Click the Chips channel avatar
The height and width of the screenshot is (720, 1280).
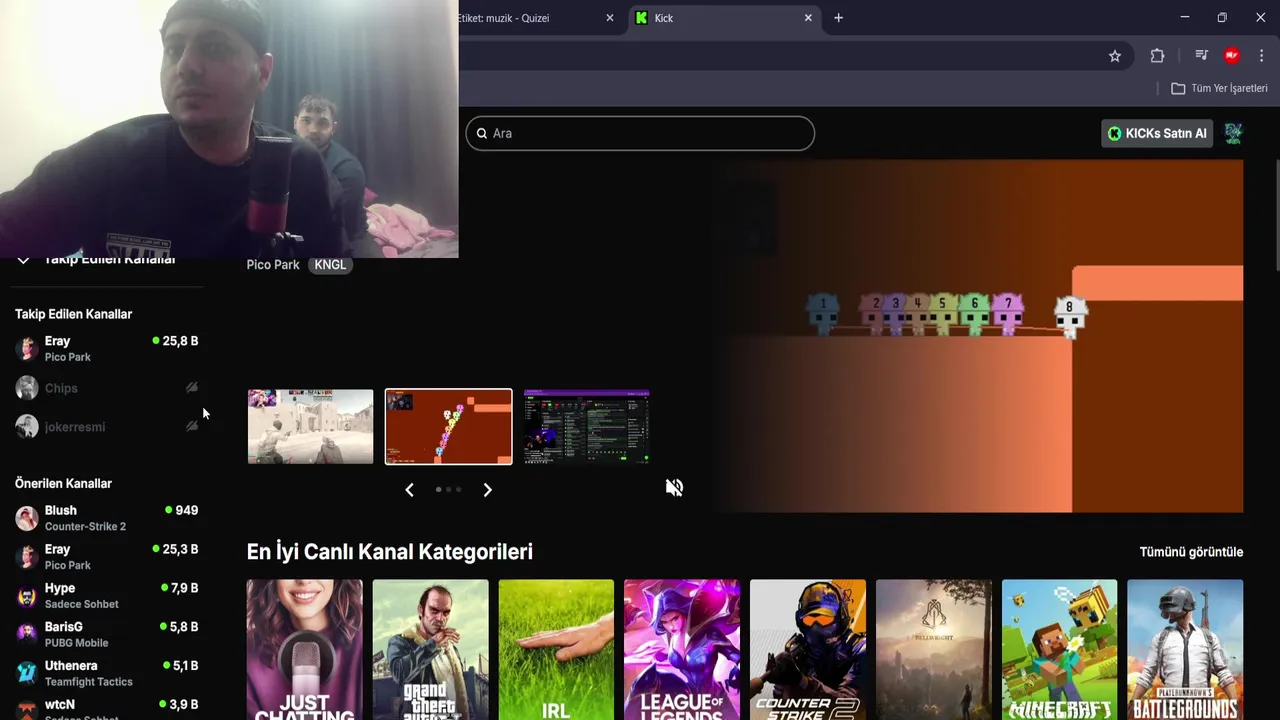pos(27,388)
